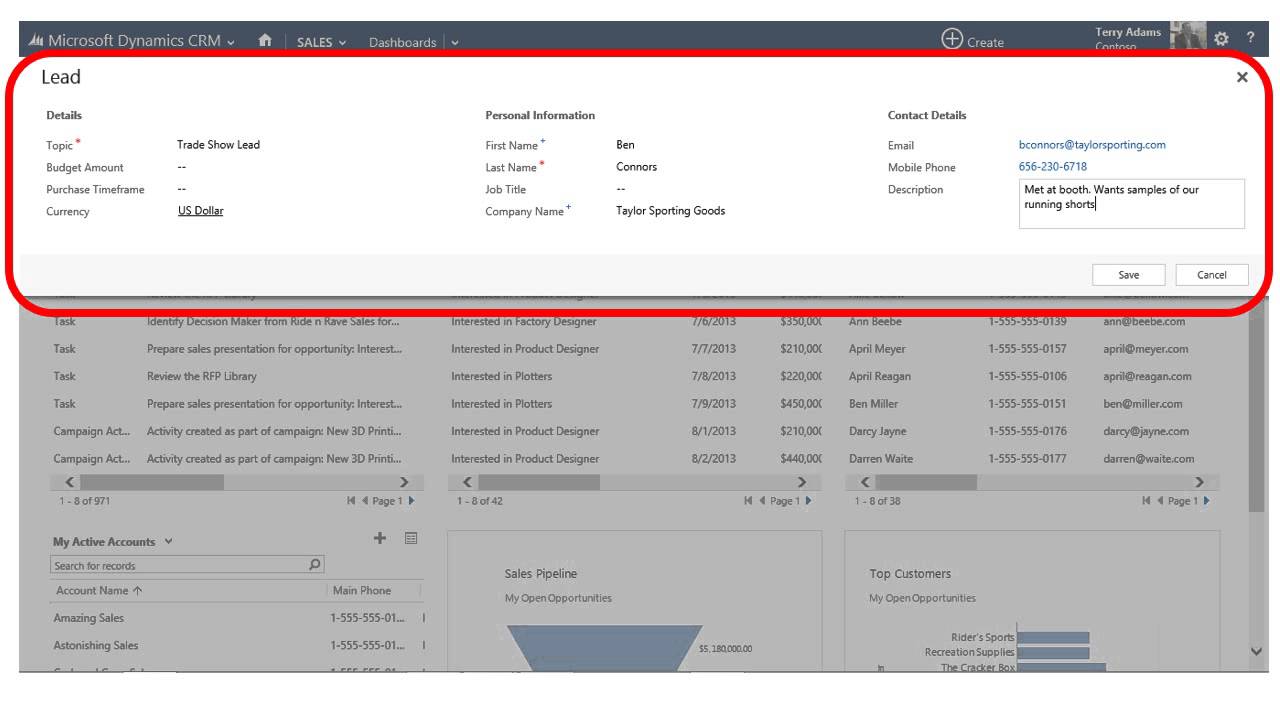The height and width of the screenshot is (720, 1280).
Task: Sort by Account Name column header
Action: (x=99, y=590)
